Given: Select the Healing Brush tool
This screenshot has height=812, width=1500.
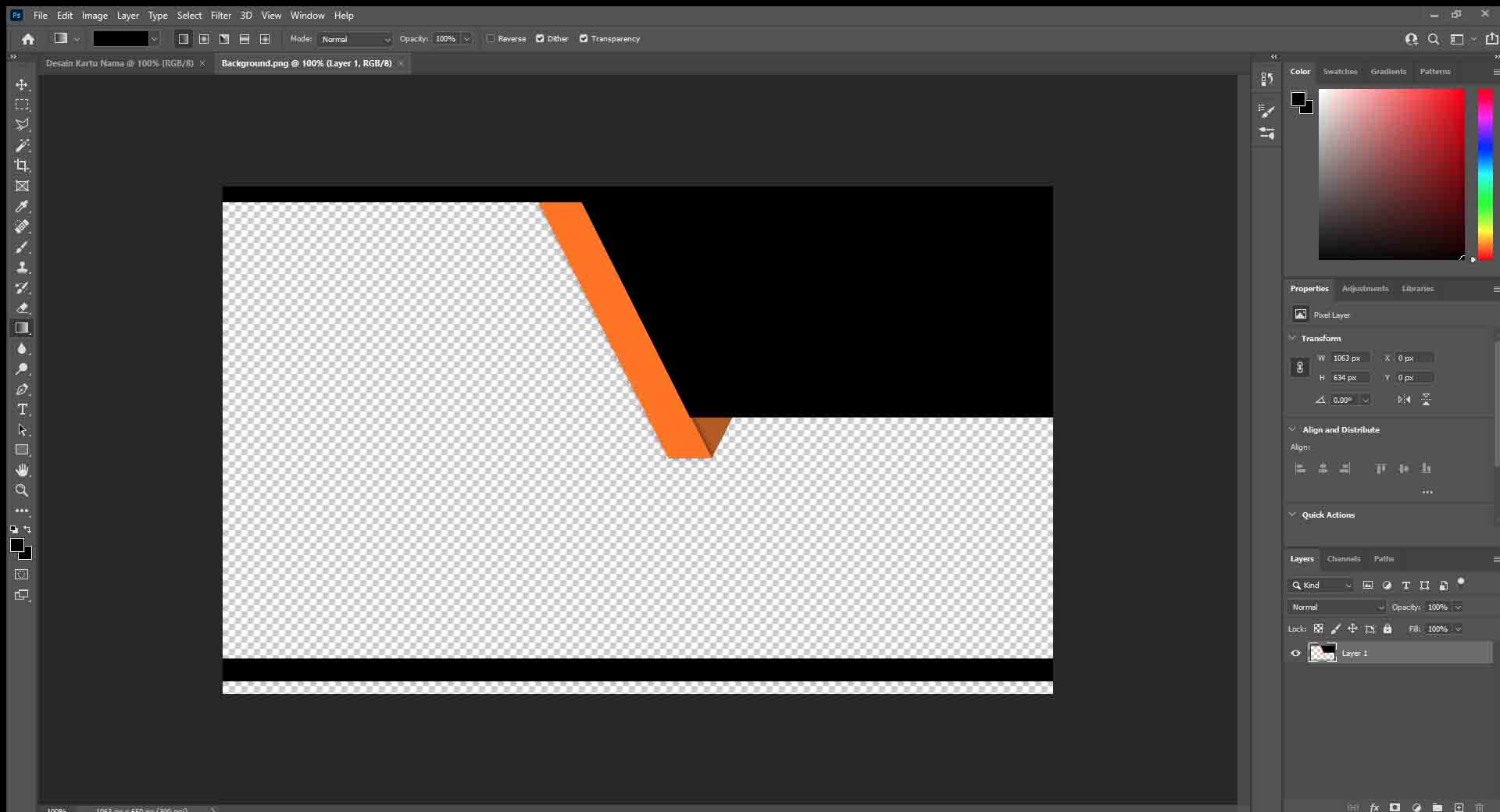Looking at the screenshot, I should (22, 226).
